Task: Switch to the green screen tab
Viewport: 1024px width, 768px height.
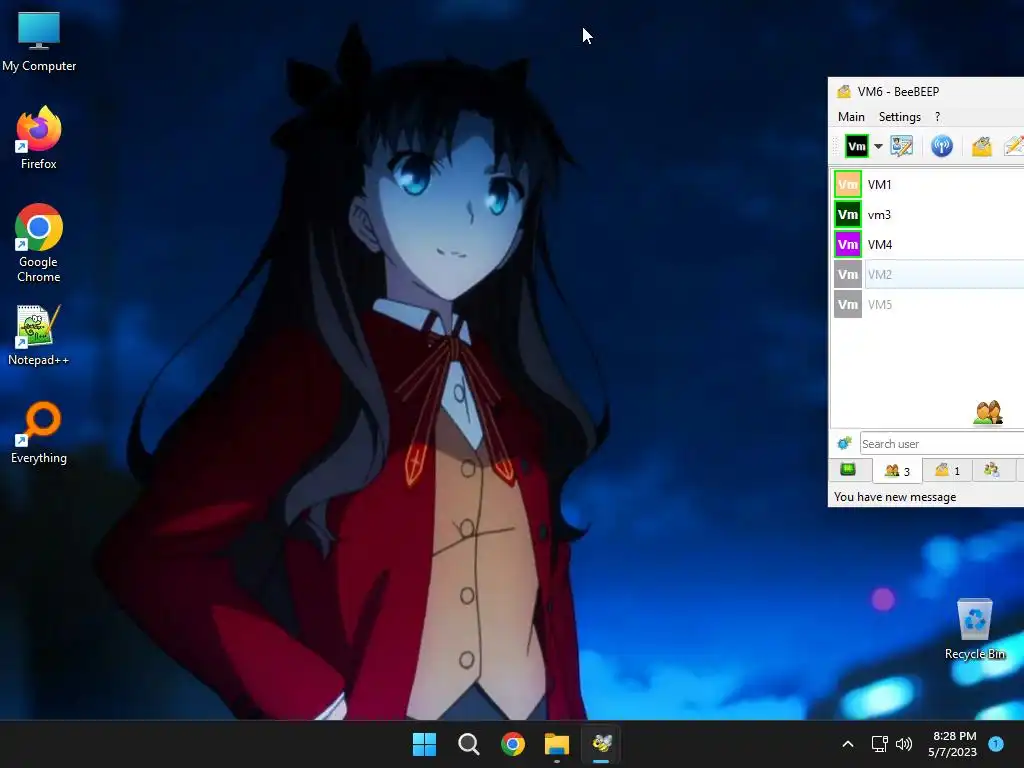Action: (x=848, y=470)
